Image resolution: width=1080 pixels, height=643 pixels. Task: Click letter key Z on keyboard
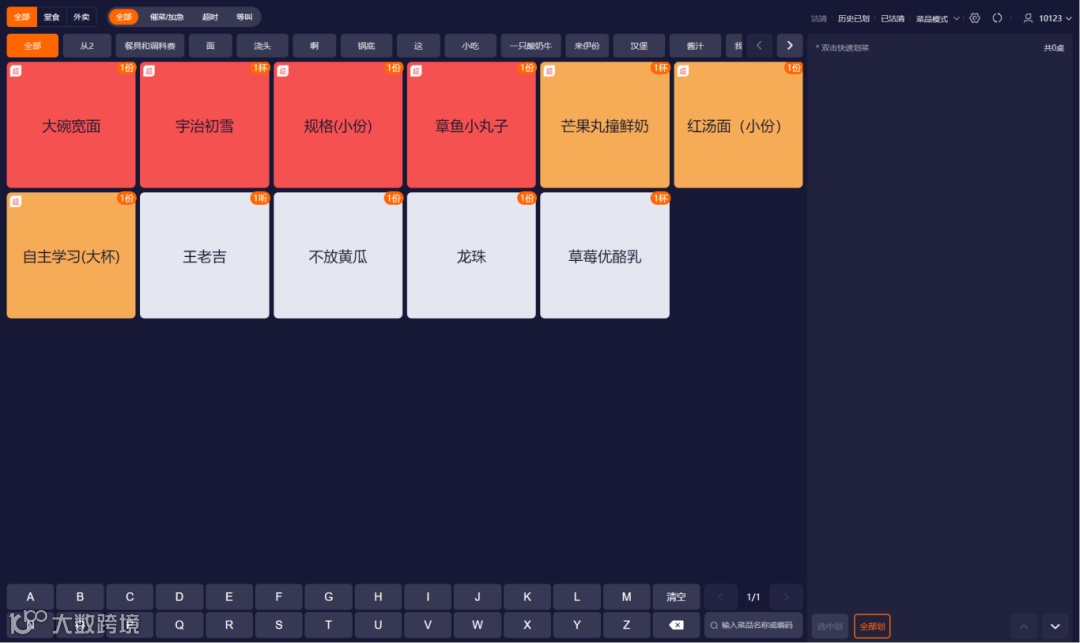click(626, 624)
